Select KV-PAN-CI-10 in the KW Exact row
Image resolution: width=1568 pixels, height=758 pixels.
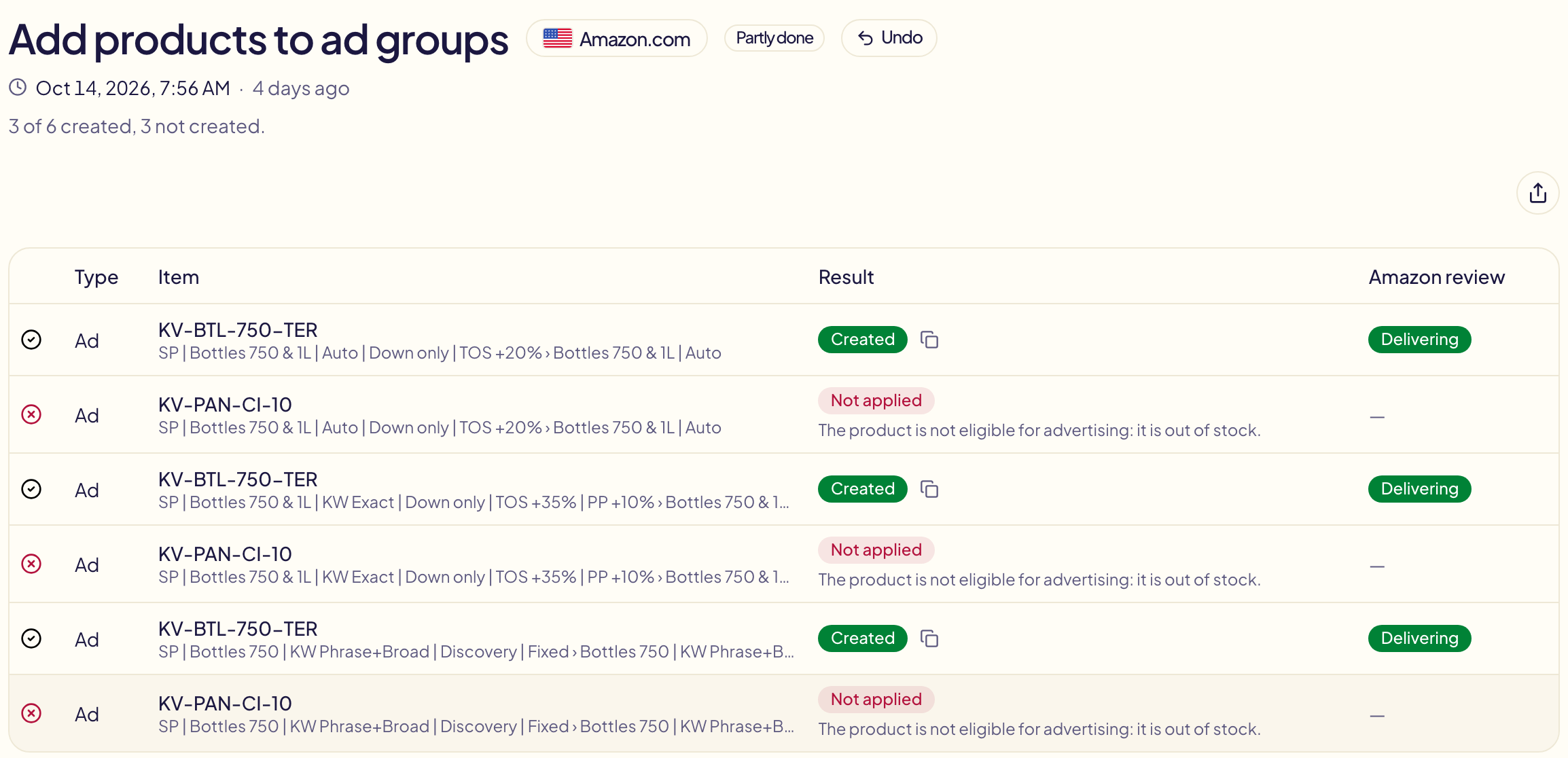coord(225,554)
